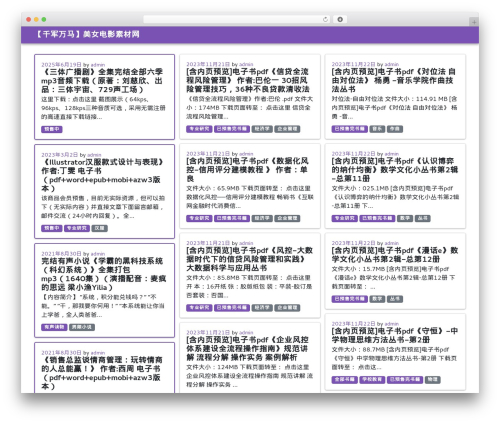Click 已预售完书籍 tag on 信贷全流程风险管理 post

(x=232, y=129)
